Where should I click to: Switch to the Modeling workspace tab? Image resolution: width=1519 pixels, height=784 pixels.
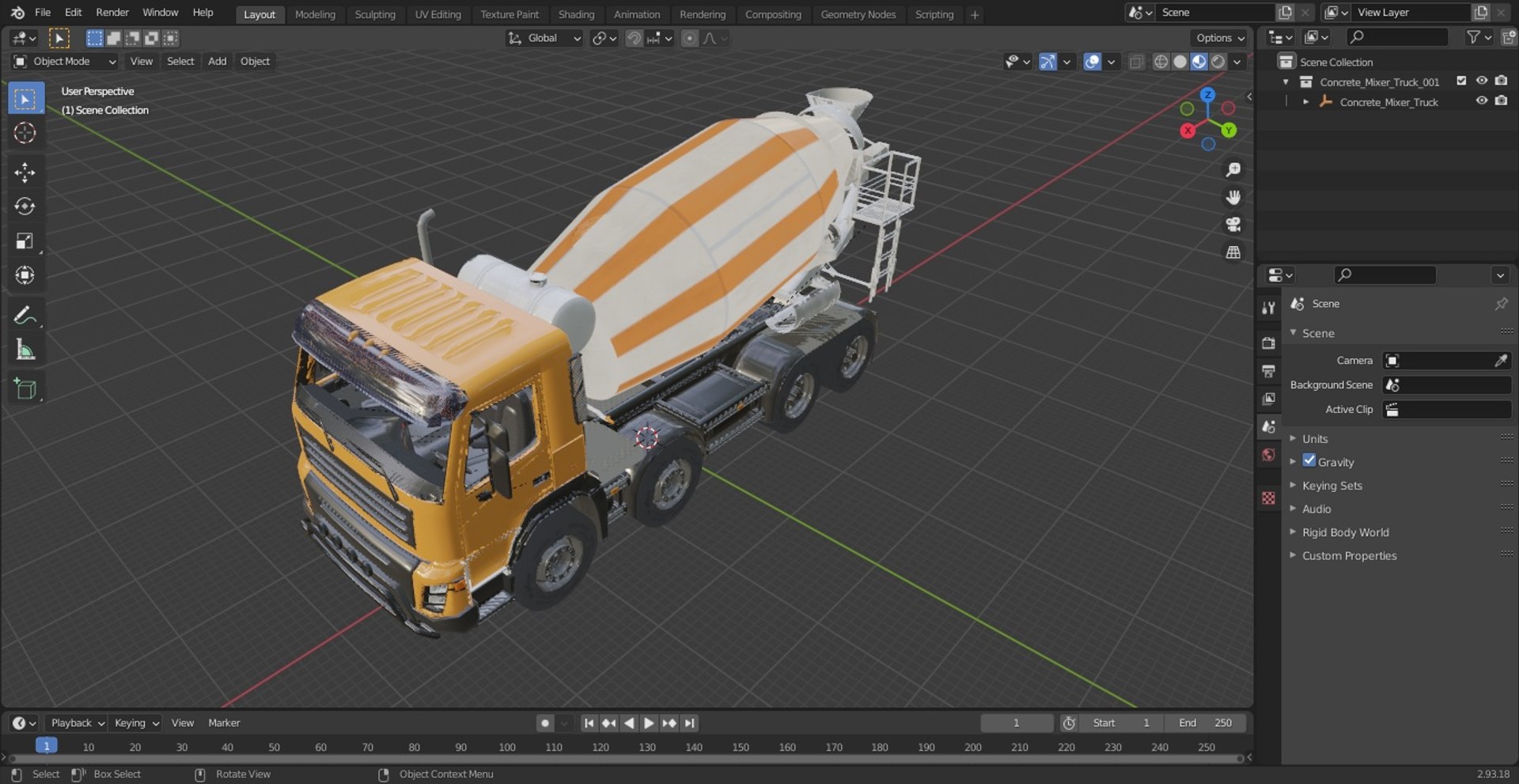coord(315,14)
